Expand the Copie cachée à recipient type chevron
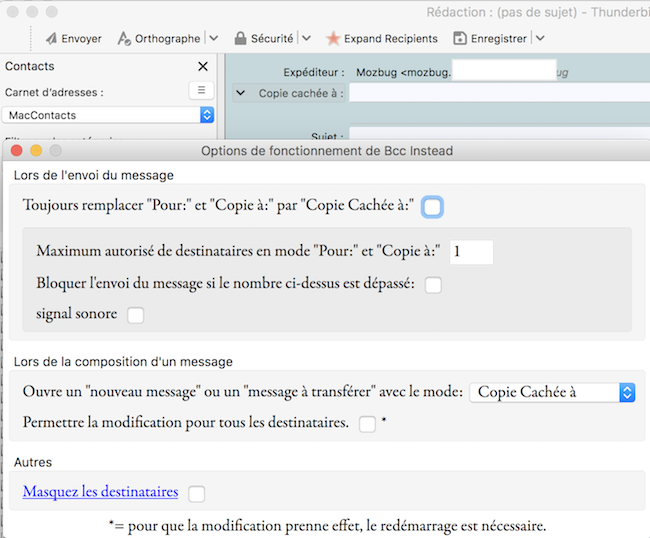Viewport: 650px width, 538px height. pyautogui.click(x=240, y=93)
